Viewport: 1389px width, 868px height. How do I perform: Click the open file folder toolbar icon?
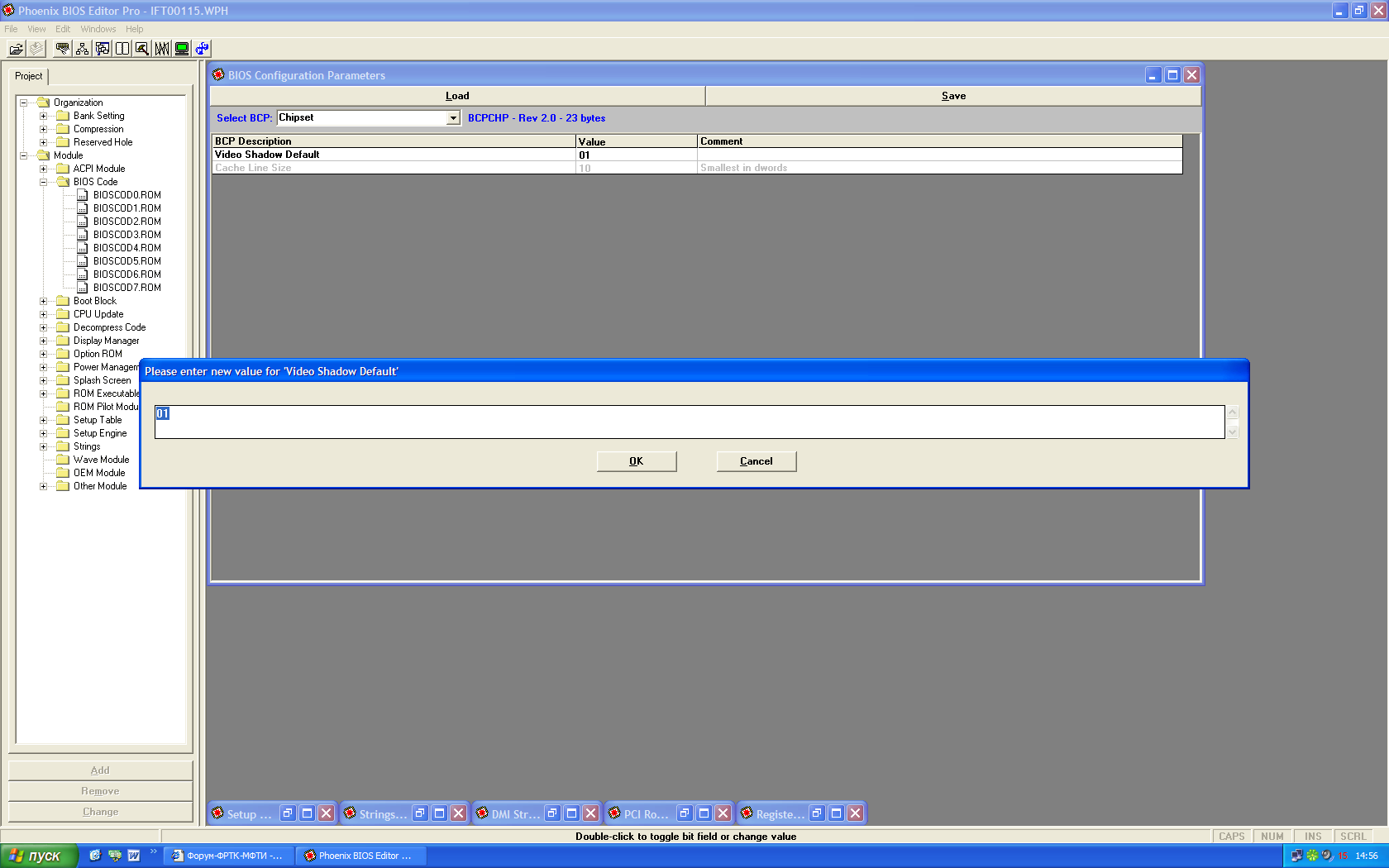tap(16, 49)
